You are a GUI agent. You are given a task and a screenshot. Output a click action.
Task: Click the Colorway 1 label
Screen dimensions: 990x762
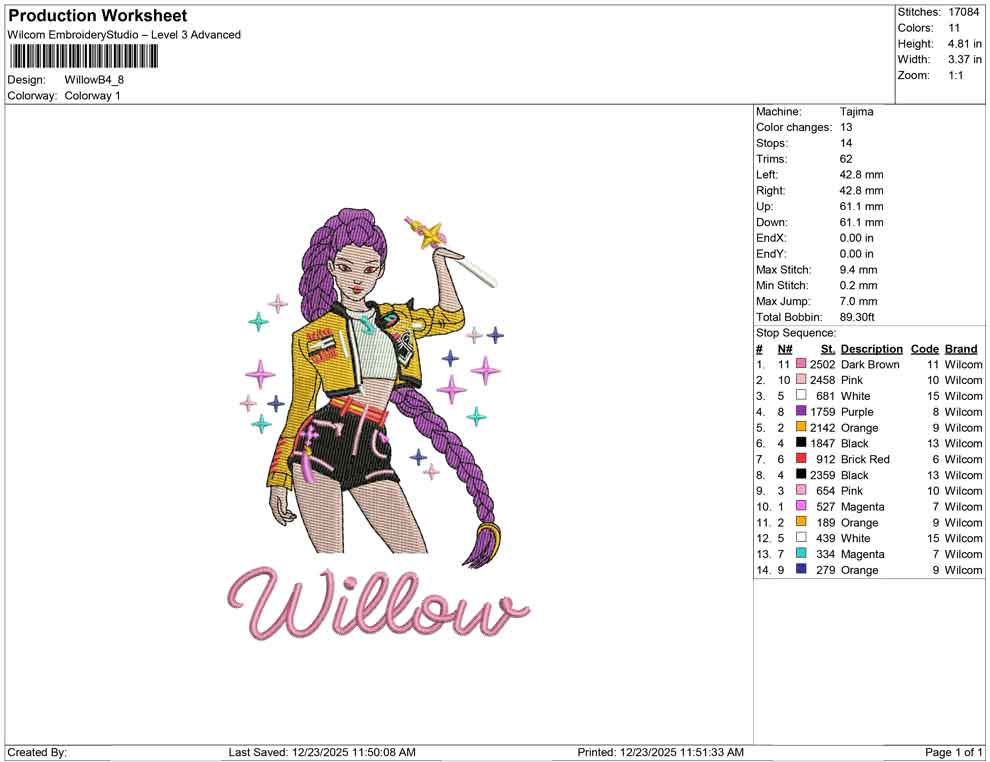click(92, 96)
